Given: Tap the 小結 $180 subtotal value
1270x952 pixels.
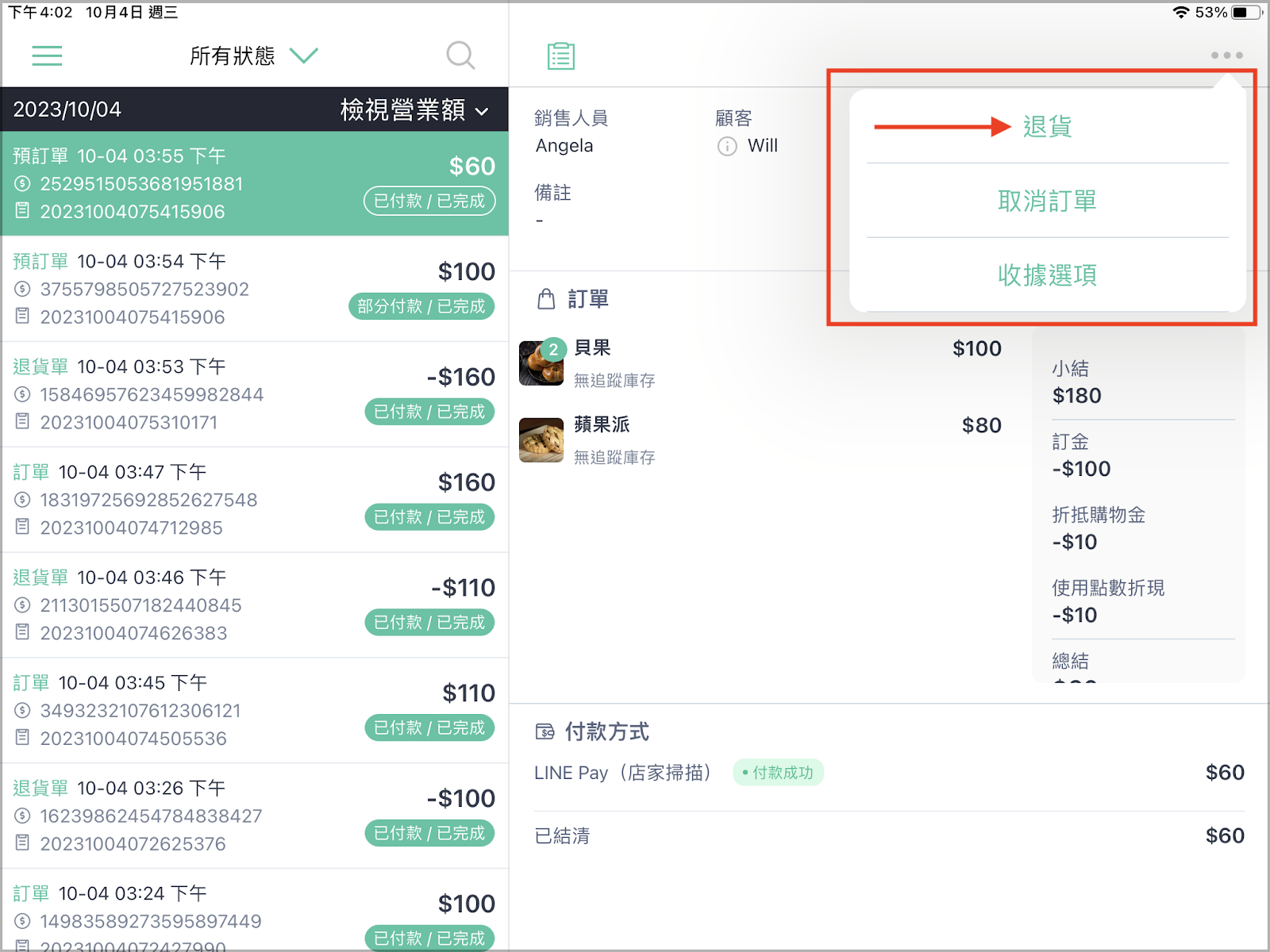Looking at the screenshot, I should pos(1077,396).
